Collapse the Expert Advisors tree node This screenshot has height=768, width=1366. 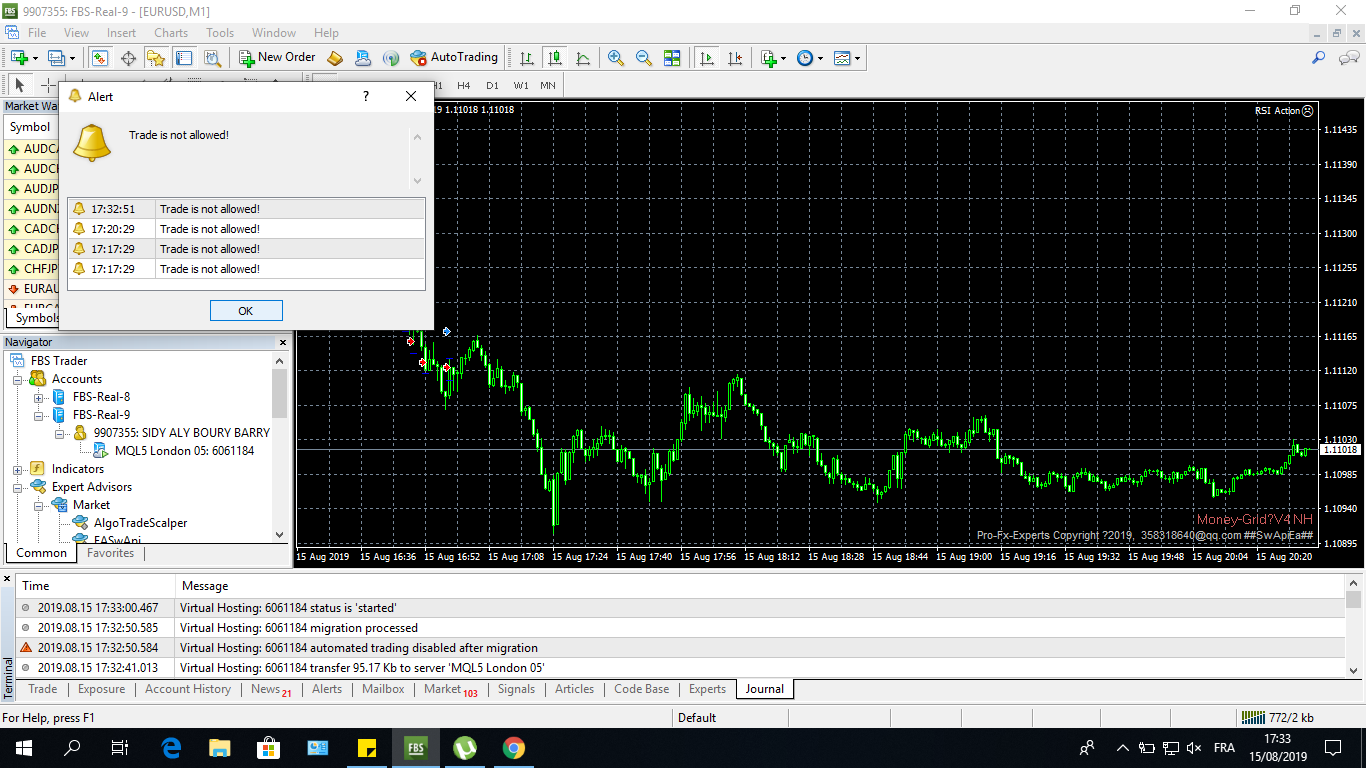[x=17, y=487]
